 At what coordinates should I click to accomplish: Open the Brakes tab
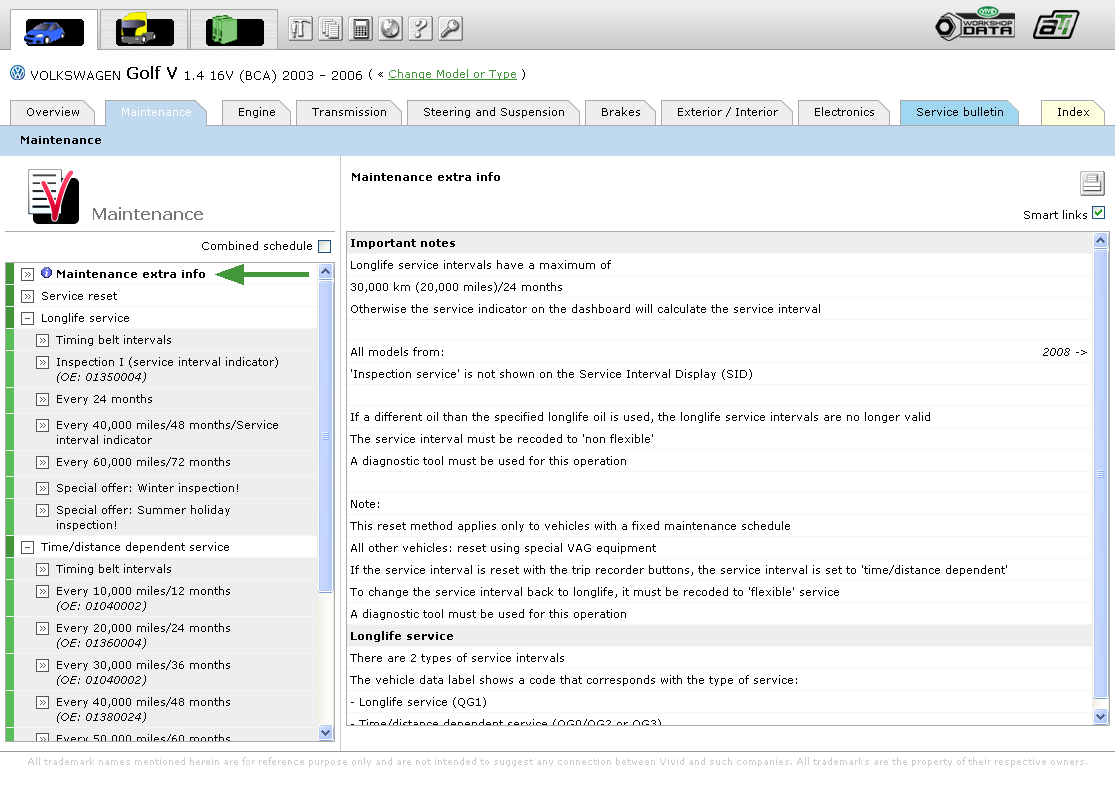pos(620,112)
